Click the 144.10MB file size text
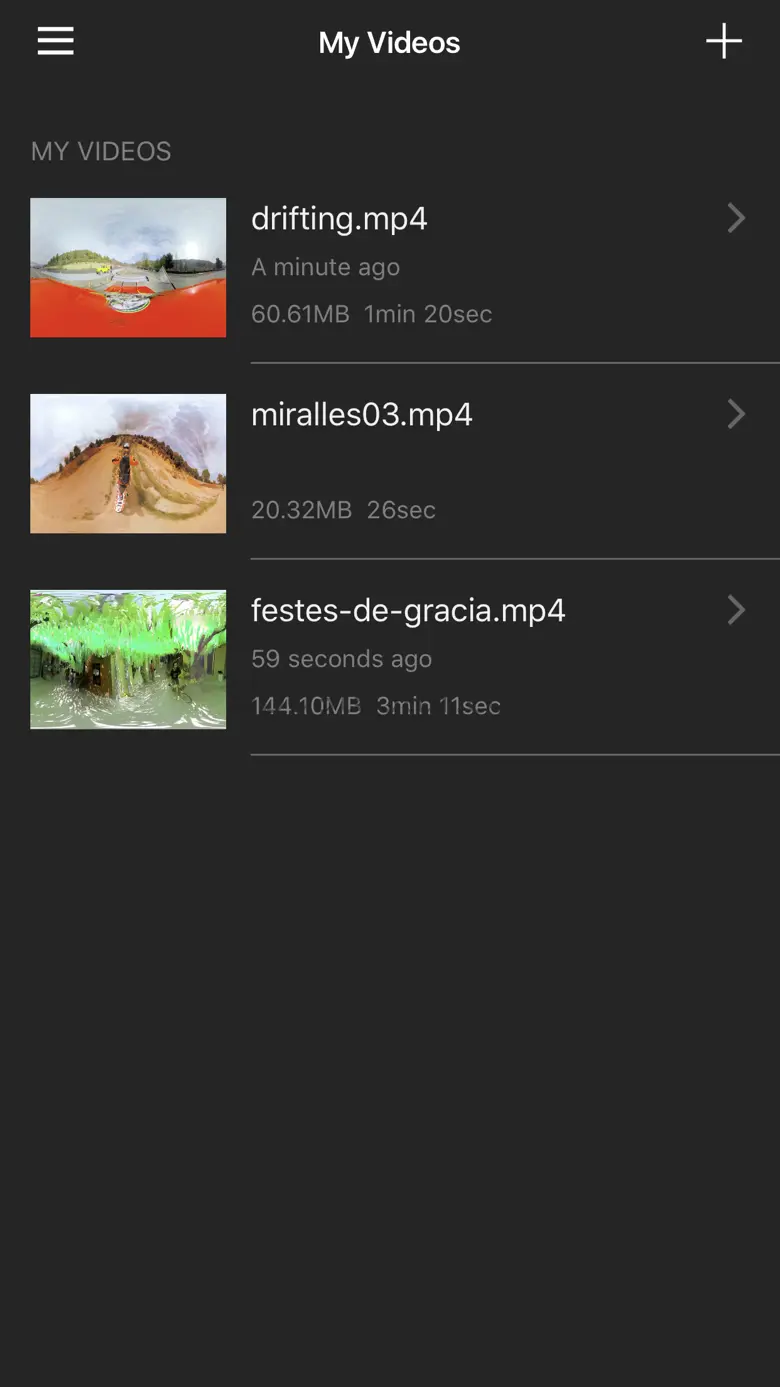Viewport: 780px width, 1387px height. point(305,706)
